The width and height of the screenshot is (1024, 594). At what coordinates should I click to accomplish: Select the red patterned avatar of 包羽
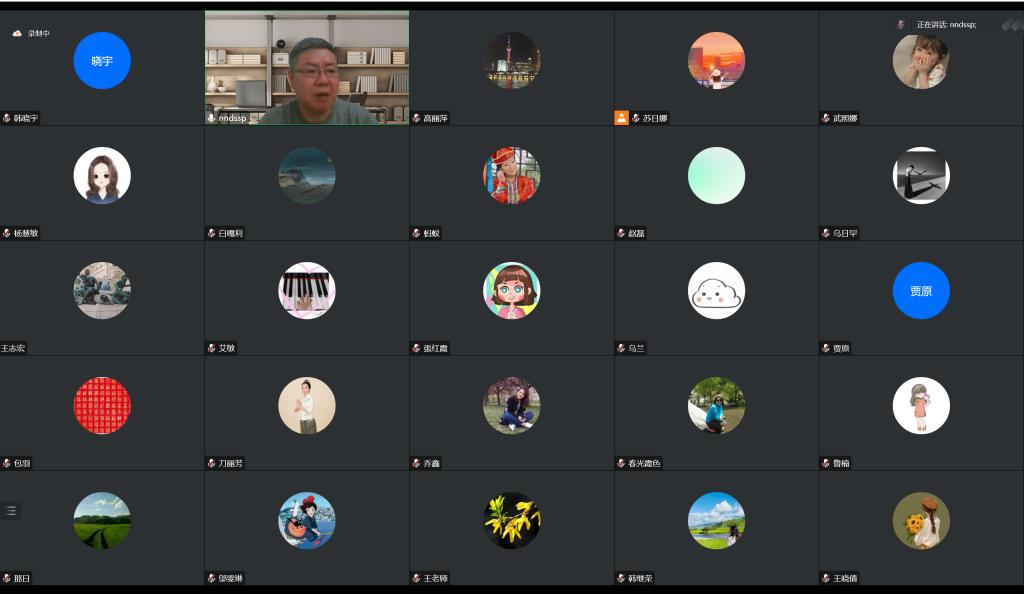[102, 406]
